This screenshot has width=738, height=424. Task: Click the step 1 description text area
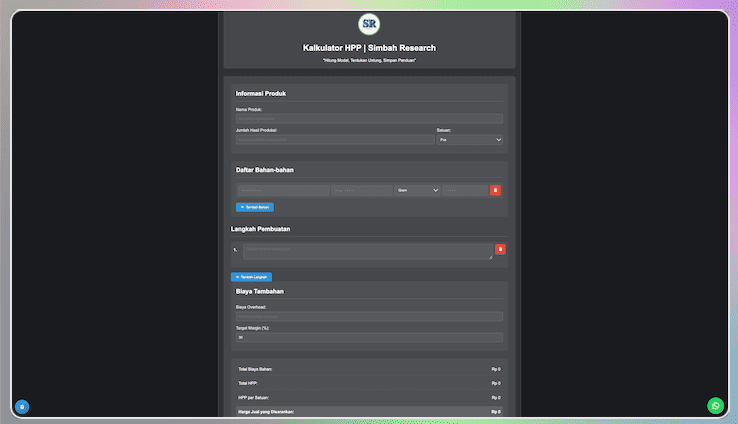[x=367, y=251]
